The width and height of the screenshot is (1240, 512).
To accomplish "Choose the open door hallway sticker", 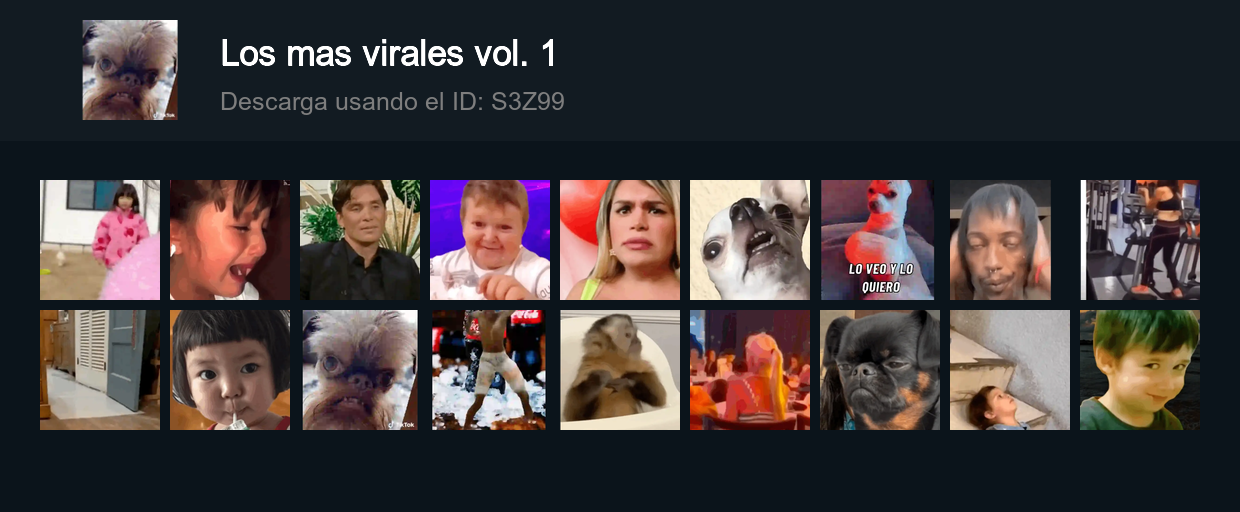I will (x=100, y=370).
